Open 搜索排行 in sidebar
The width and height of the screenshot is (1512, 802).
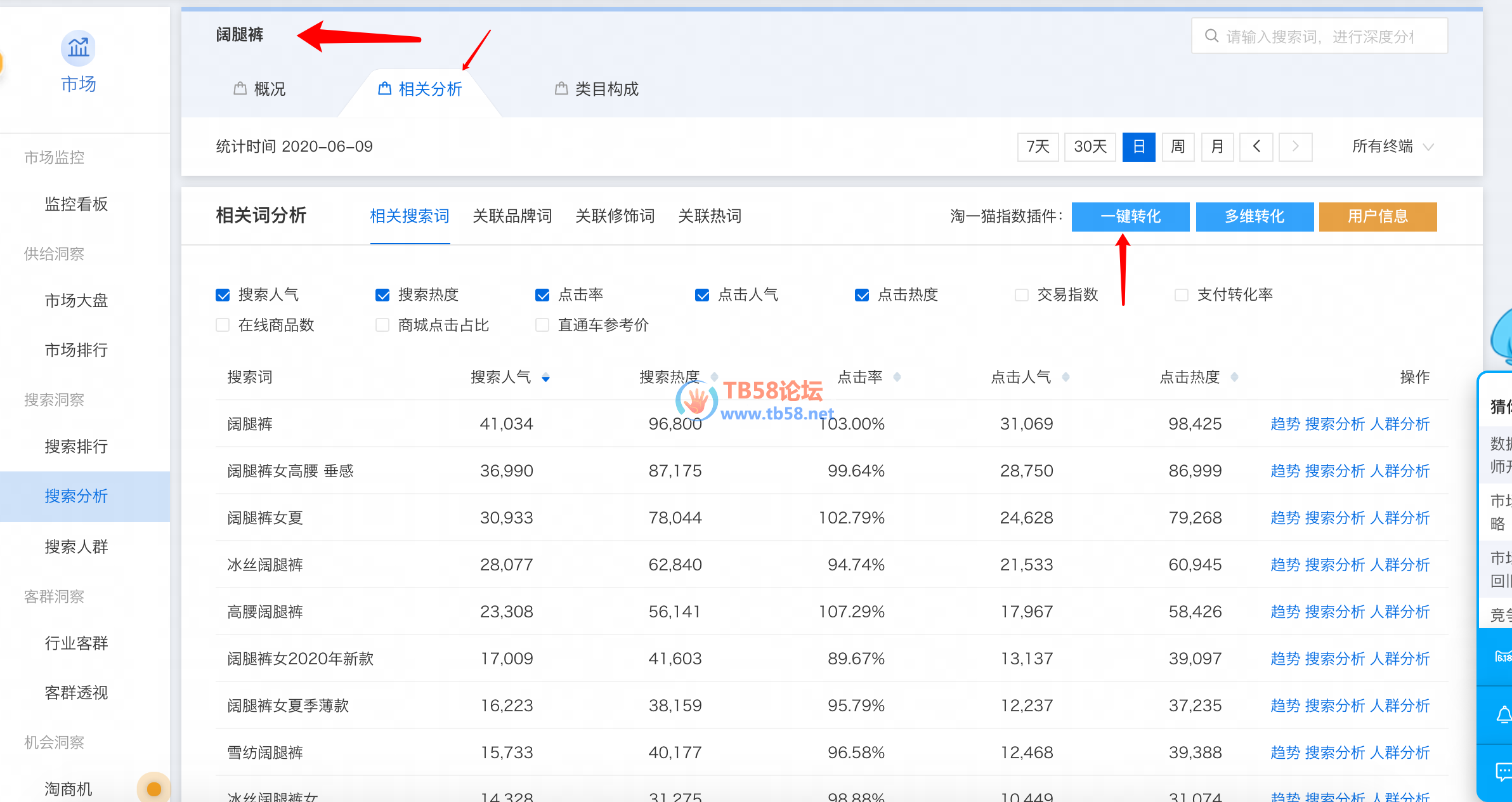[76, 447]
